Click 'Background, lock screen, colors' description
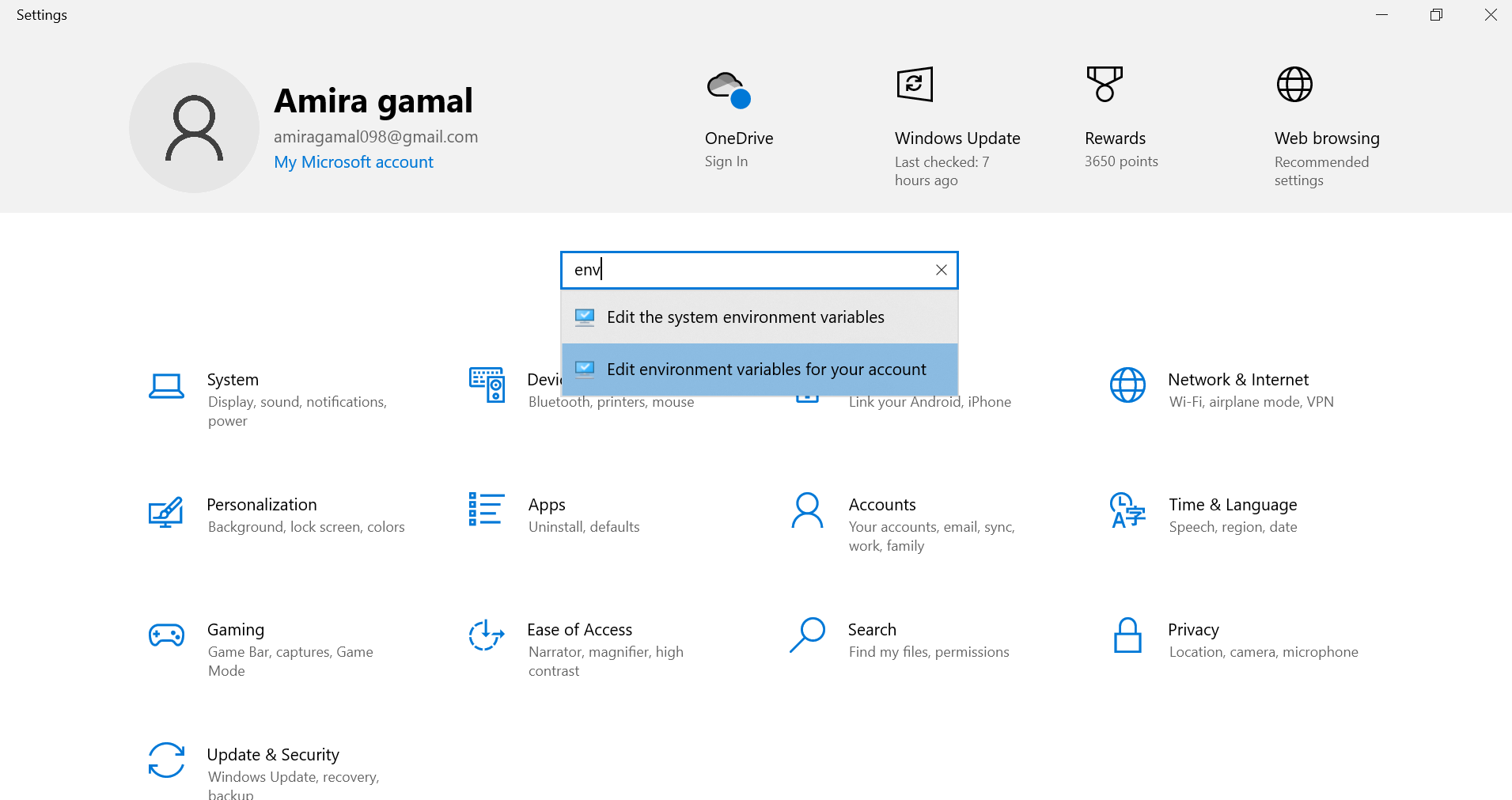 coord(306,527)
